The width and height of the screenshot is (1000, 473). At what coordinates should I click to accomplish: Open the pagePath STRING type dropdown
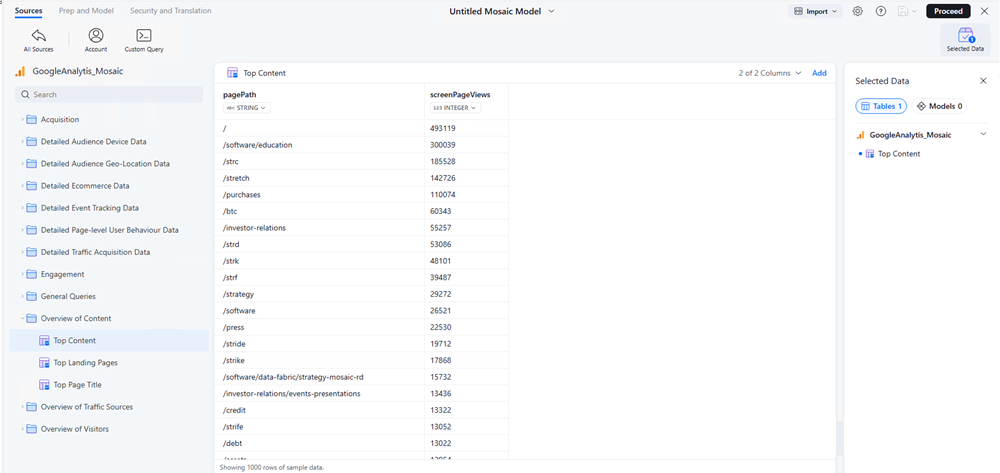tap(246, 108)
